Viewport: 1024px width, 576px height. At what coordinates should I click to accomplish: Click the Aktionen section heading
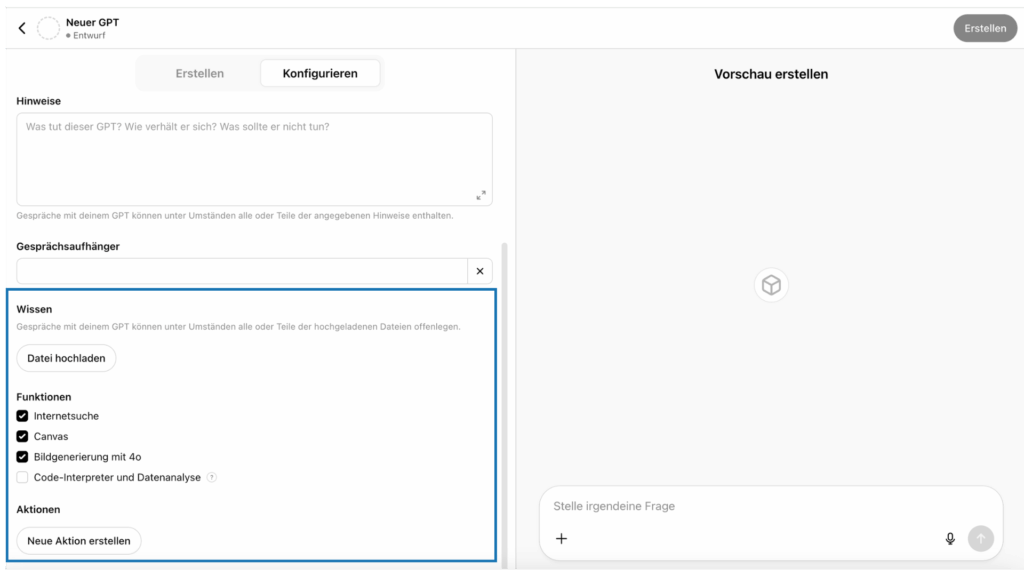[38, 509]
